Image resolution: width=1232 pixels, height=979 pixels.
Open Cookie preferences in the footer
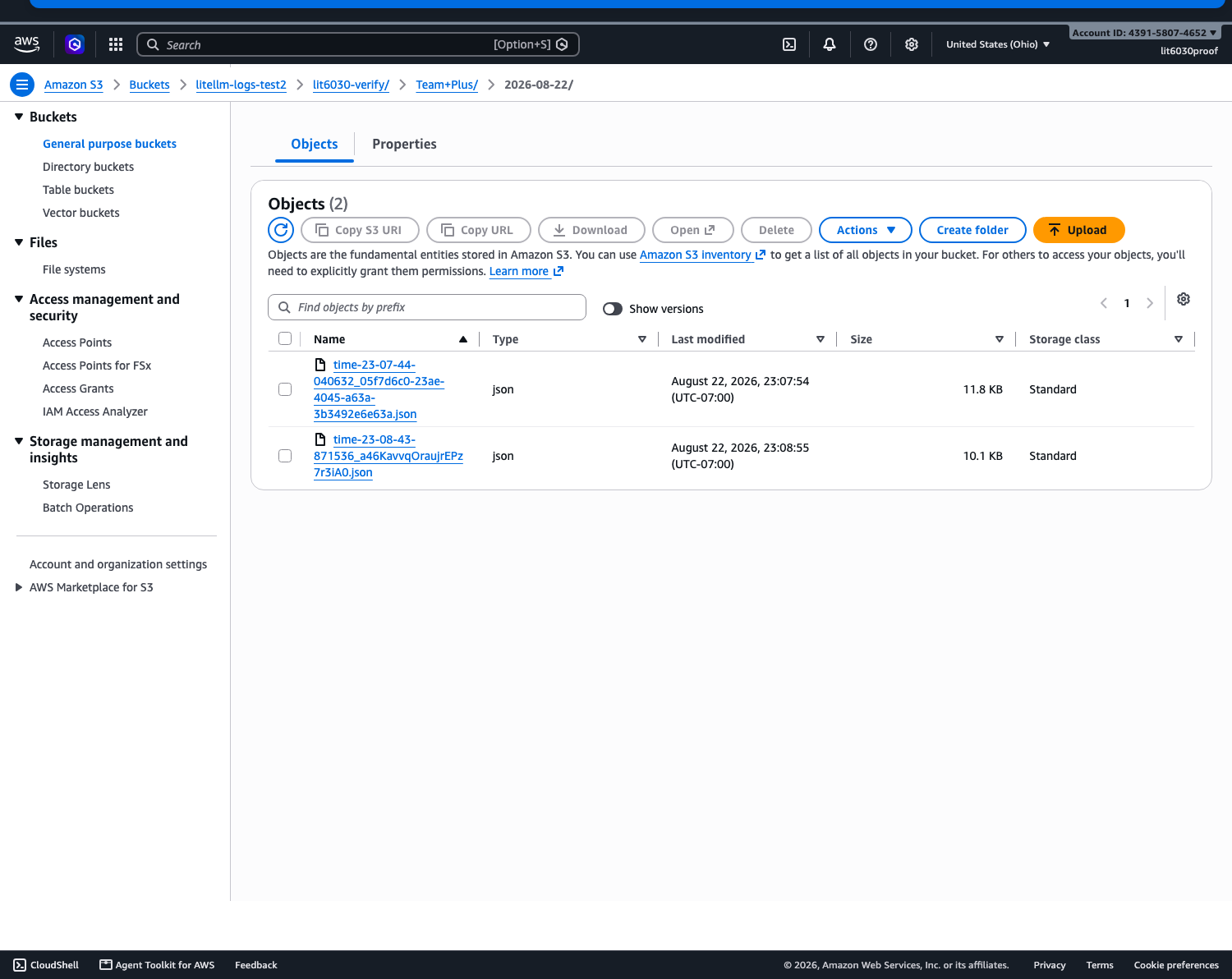[x=1176, y=965]
